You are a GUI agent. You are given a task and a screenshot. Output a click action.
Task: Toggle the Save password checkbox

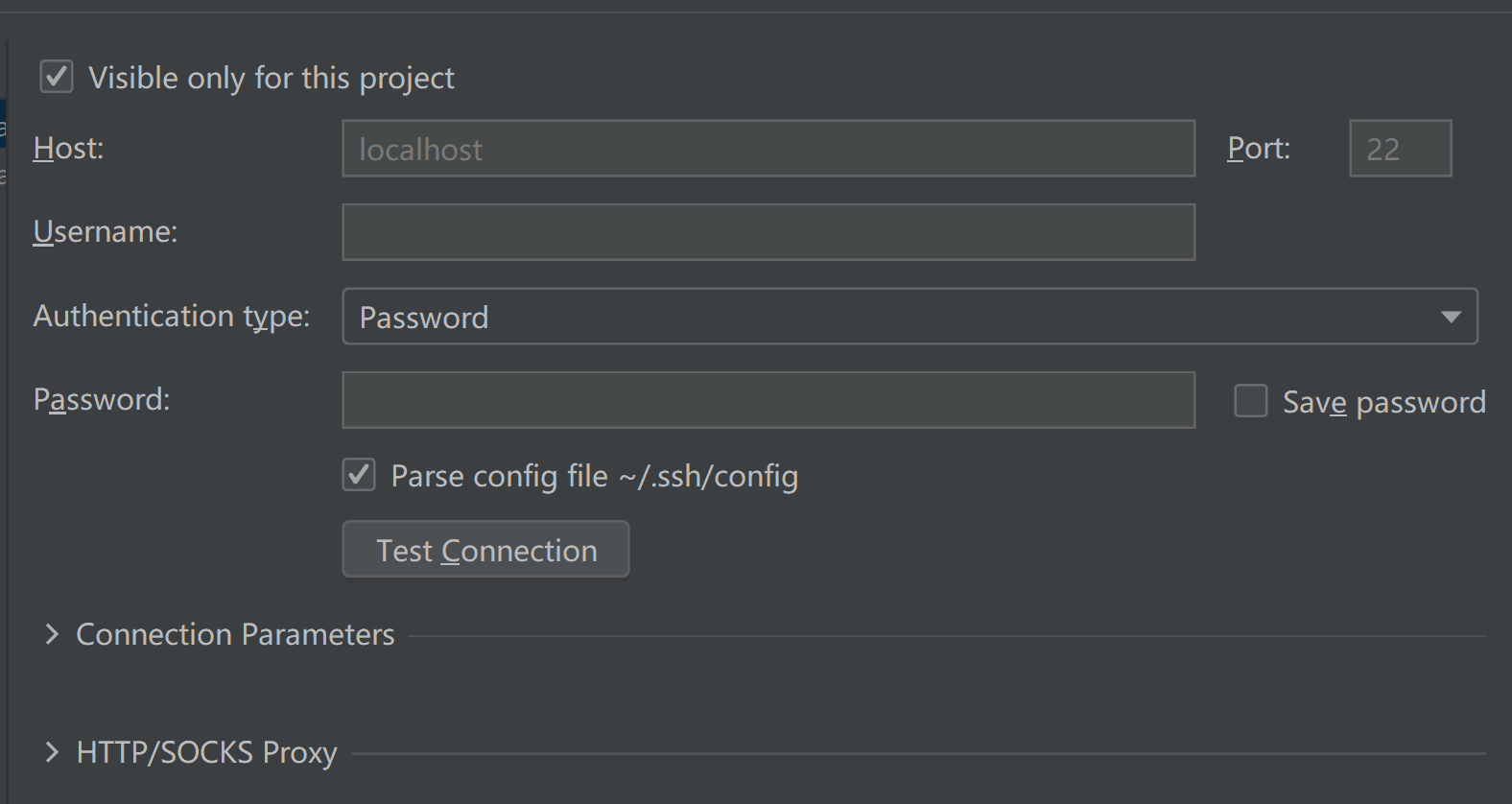[1250, 401]
